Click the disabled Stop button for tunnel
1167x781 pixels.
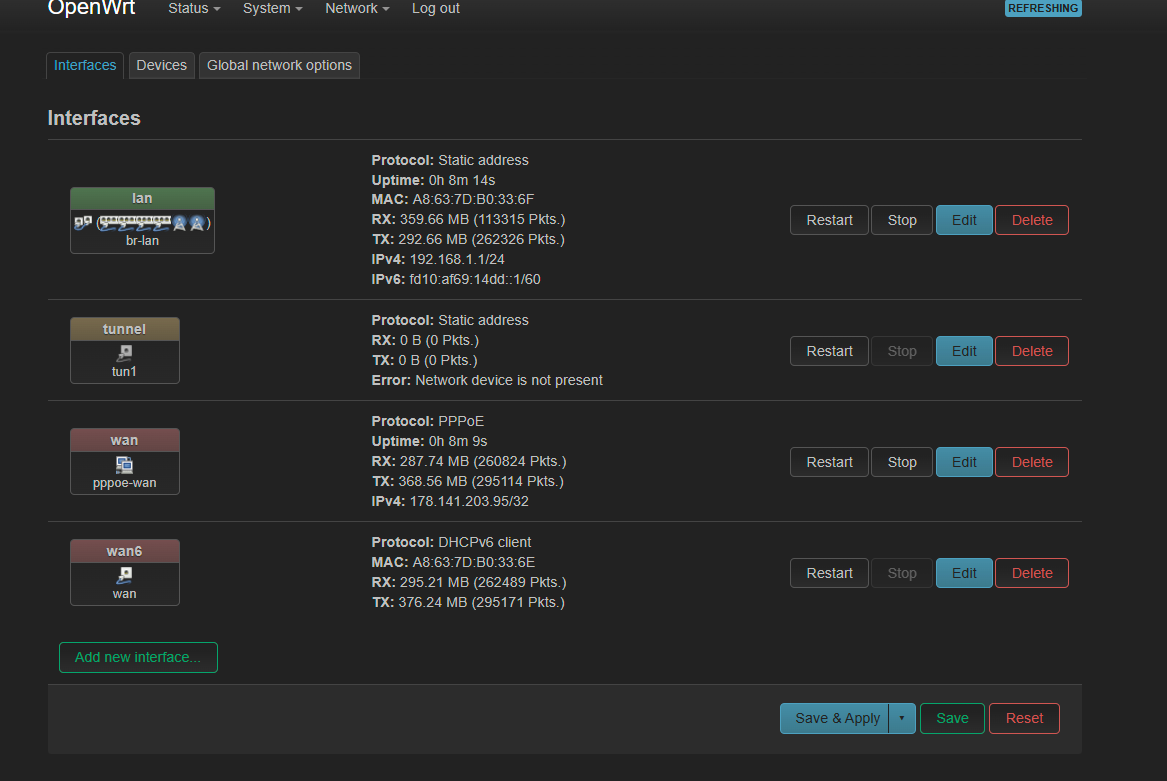pos(902,351)
